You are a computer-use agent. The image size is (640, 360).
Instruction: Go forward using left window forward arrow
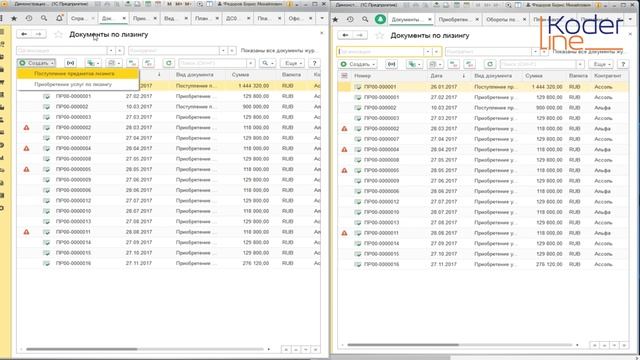[39, 34]
